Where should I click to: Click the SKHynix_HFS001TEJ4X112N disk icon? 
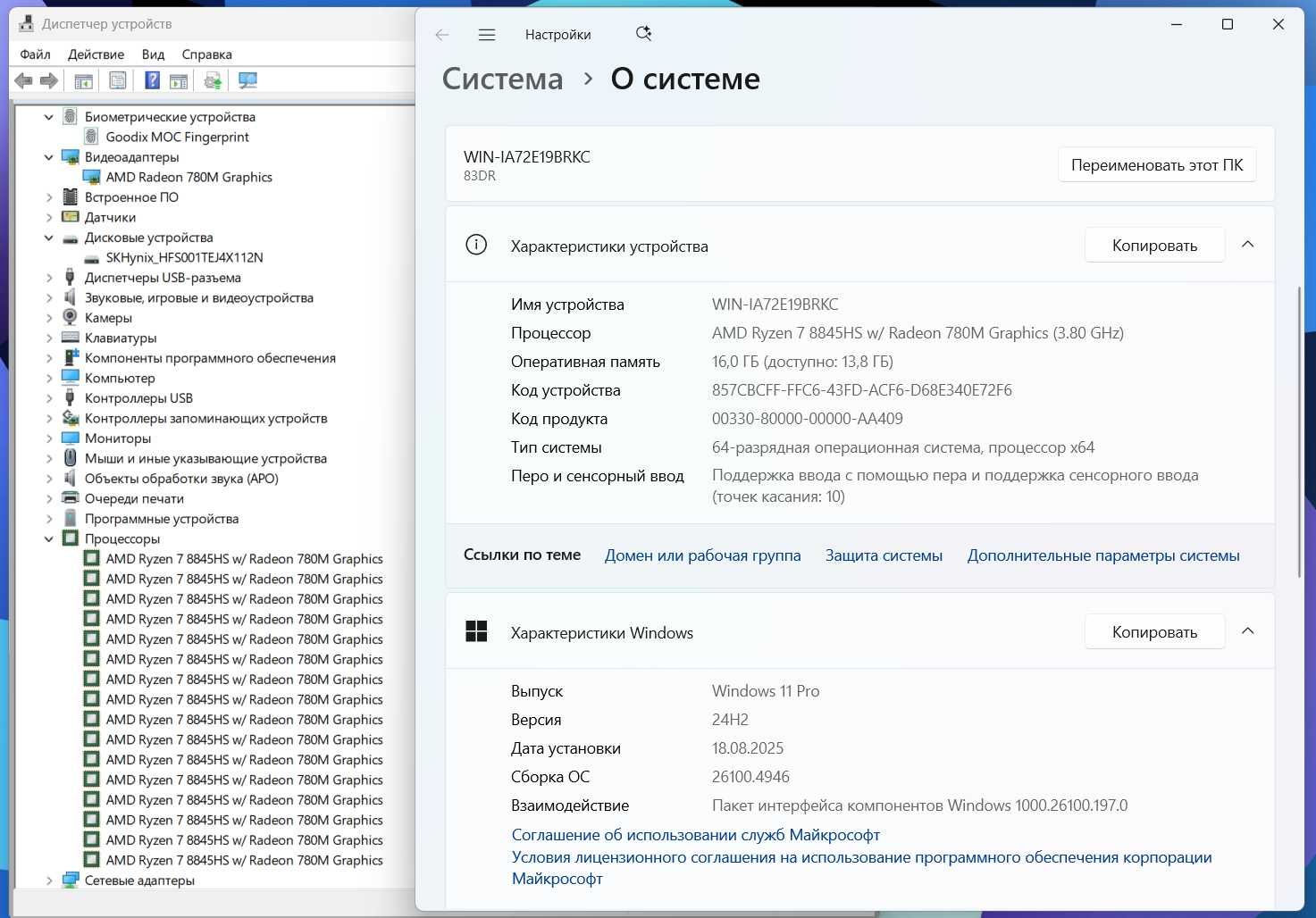(91, 258)
